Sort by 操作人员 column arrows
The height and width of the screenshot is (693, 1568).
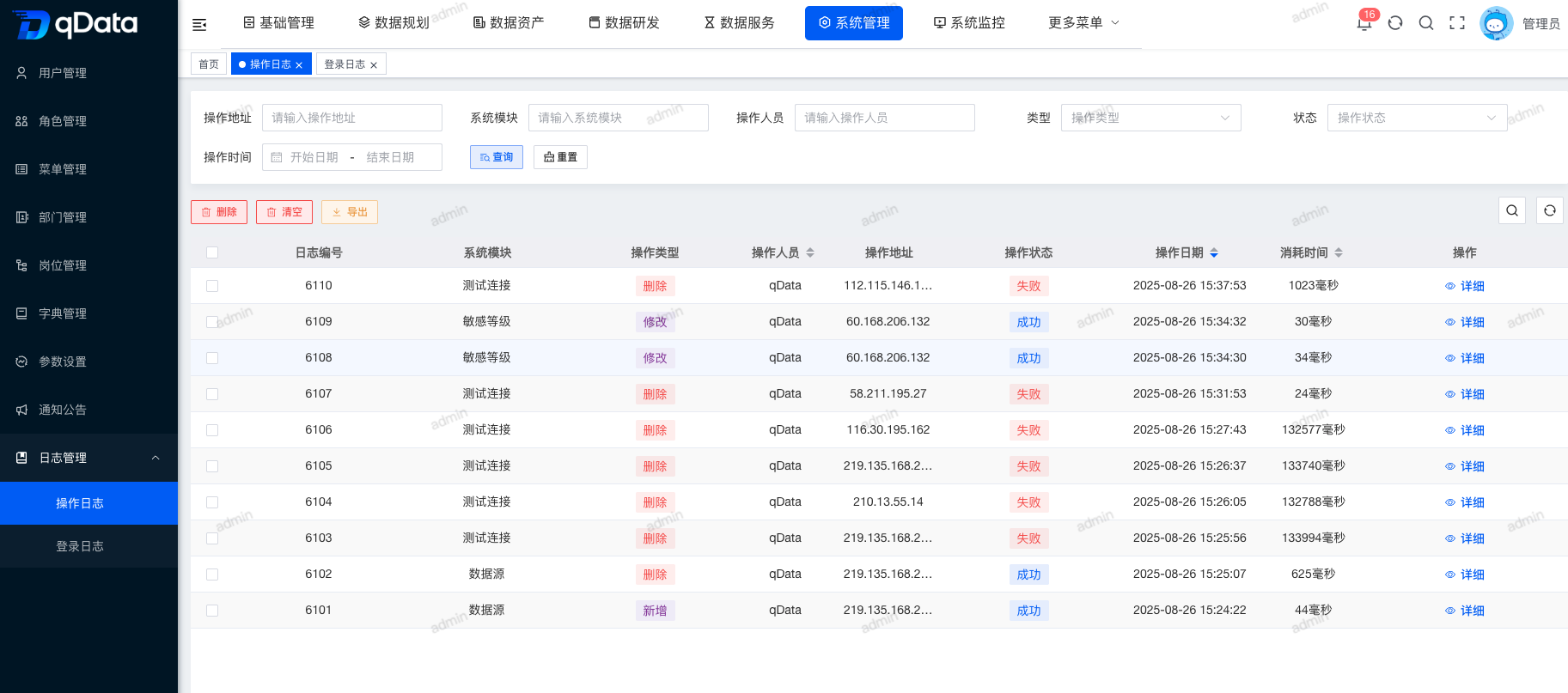click(810, 252)
